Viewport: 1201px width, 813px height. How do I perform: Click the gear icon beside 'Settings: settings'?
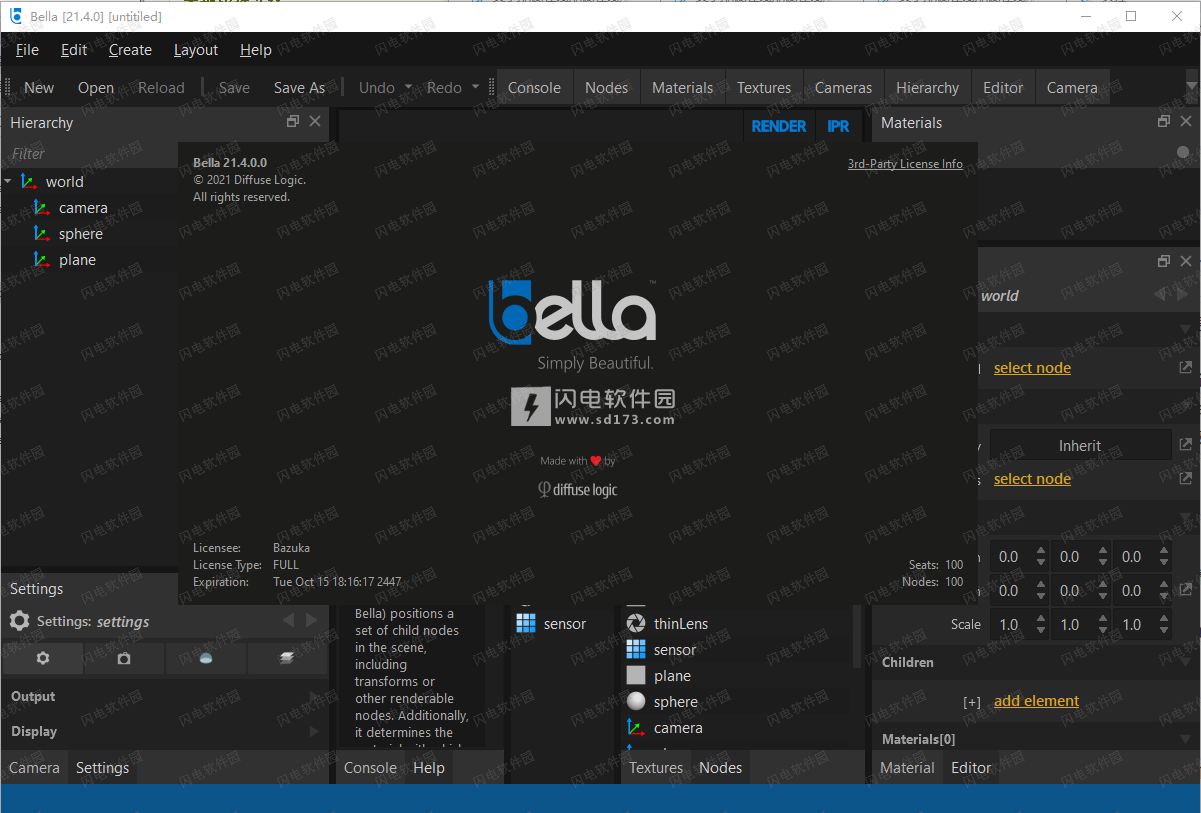click(19, 621)
